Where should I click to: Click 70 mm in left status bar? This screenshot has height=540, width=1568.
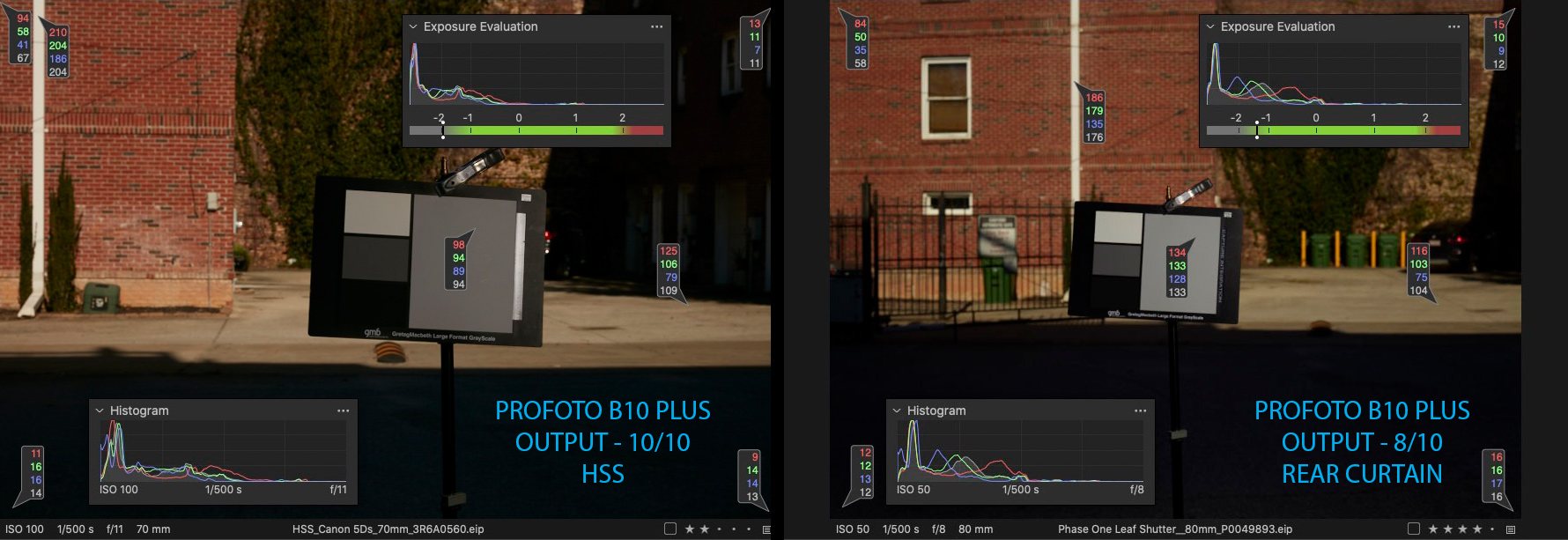tap(153, 529)
